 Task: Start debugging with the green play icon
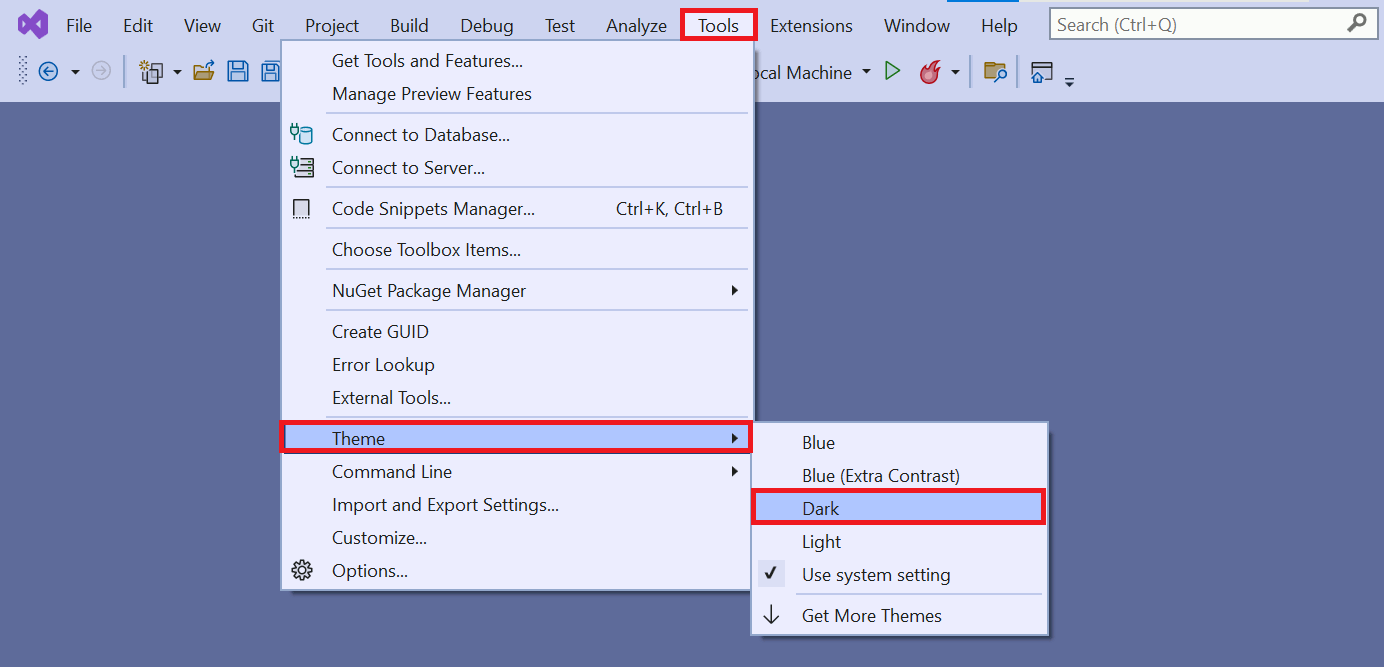point(892,71)
